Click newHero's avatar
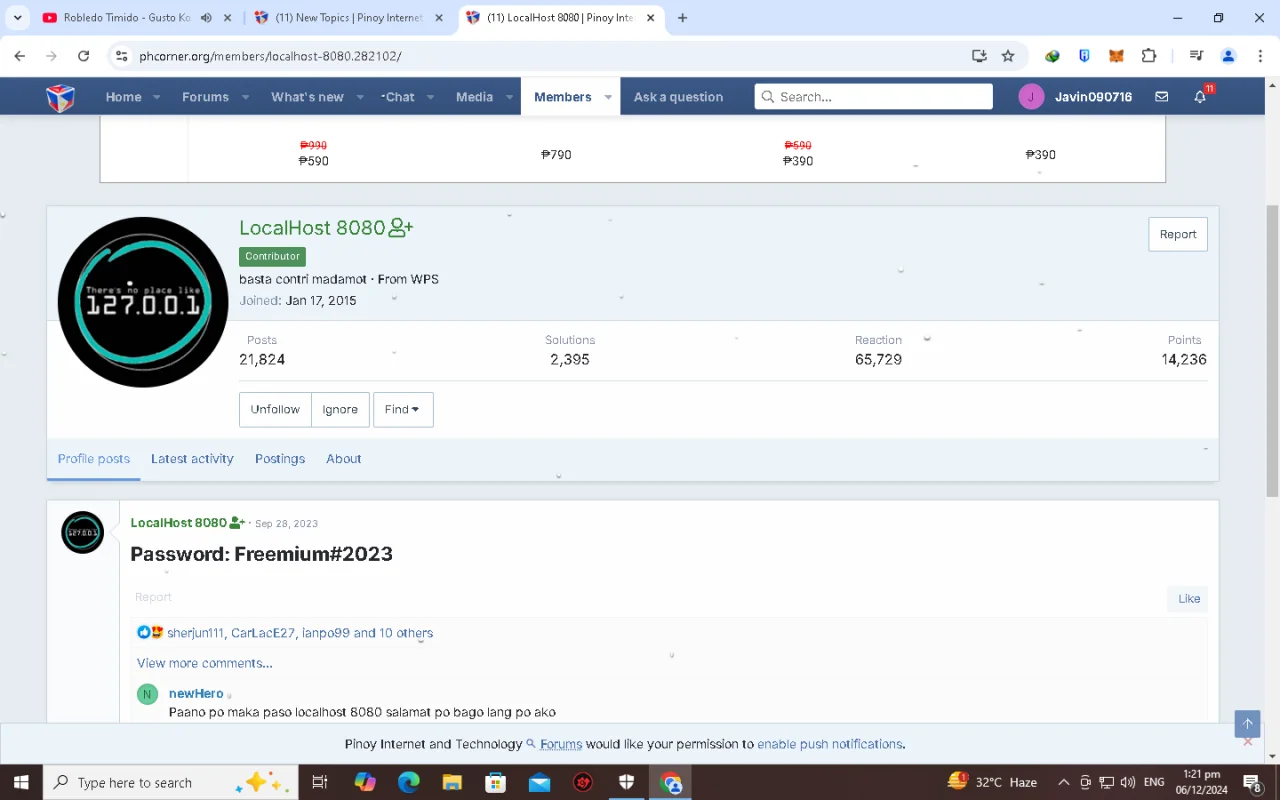 (148, 694)
